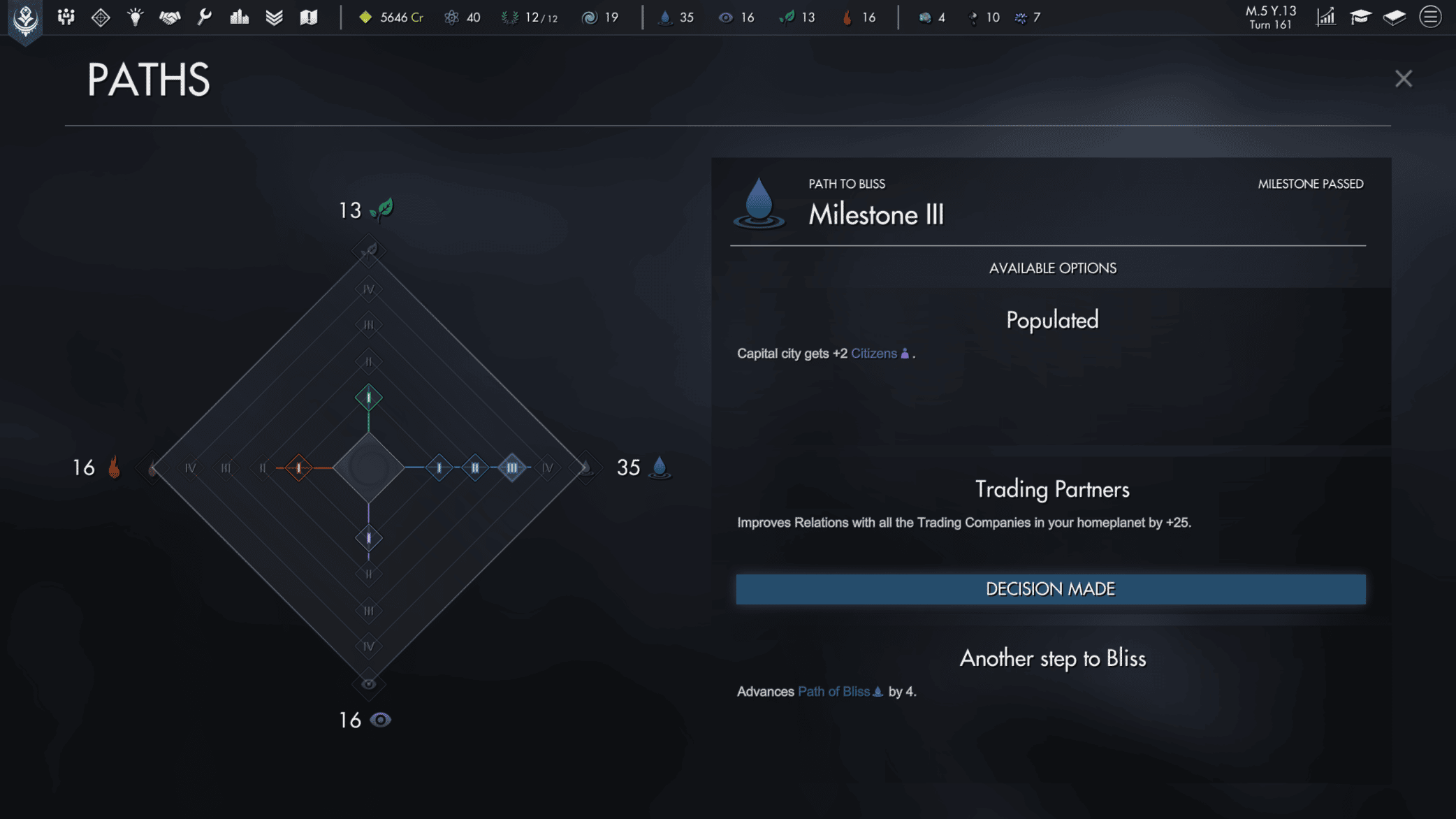Image resolution: width=1456 pixels, height=819 pixels.
Task: Select Bliss path milestone III node
Action: pyautogui.click(x=512, y=468)
